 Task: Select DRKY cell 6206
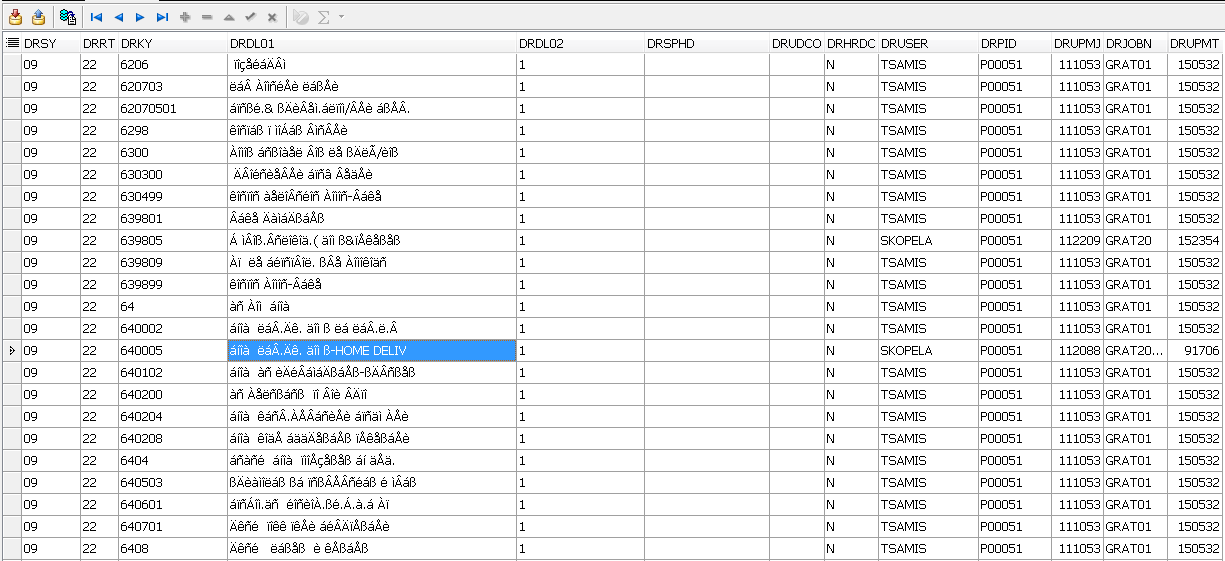click(x=172, y=65)
